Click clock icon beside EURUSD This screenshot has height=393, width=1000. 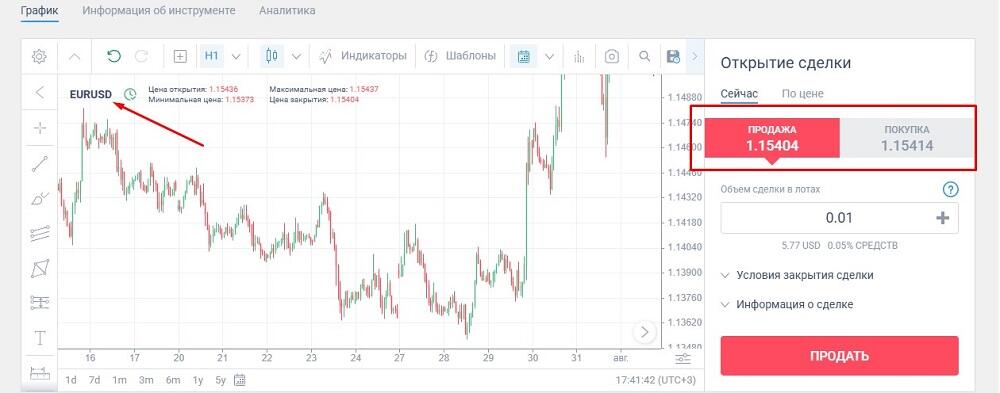(130, 94)
